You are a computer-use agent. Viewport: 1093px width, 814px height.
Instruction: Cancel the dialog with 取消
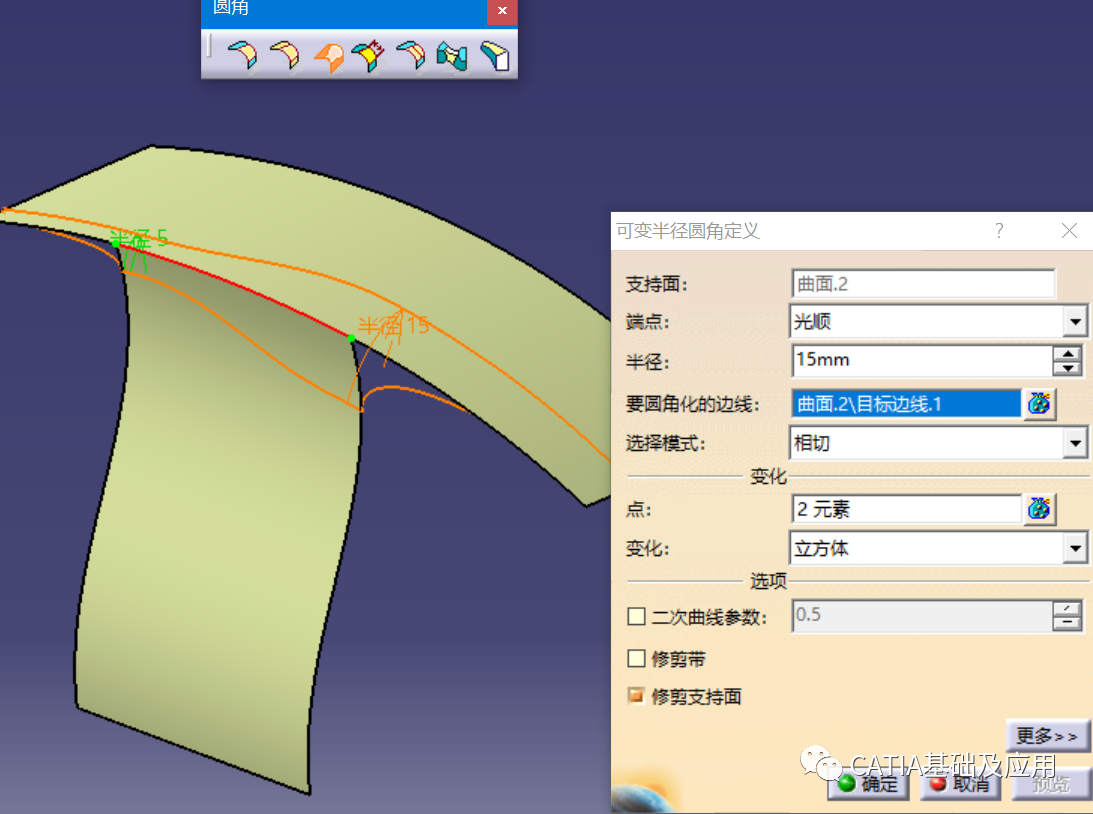pyautogui.click(x=961, y=784)
